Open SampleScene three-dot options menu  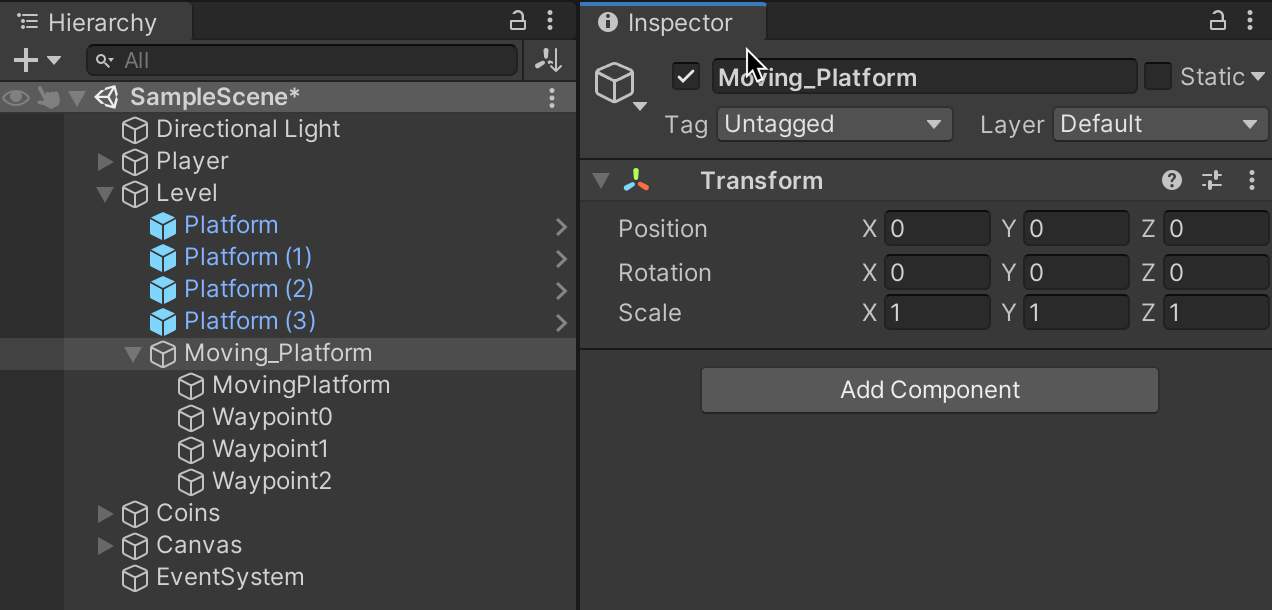coord(552,97)
